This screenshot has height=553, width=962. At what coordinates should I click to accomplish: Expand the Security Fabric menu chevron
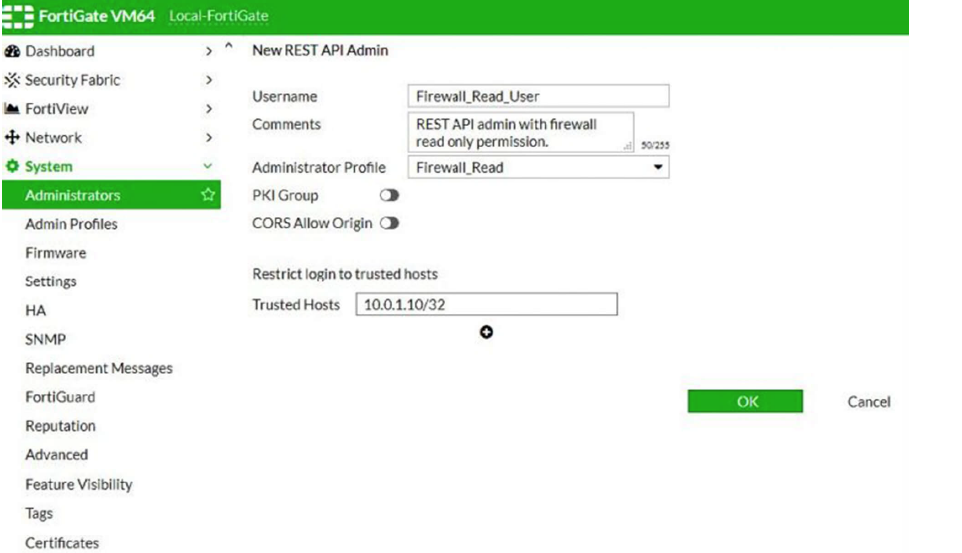click(209, 80)
